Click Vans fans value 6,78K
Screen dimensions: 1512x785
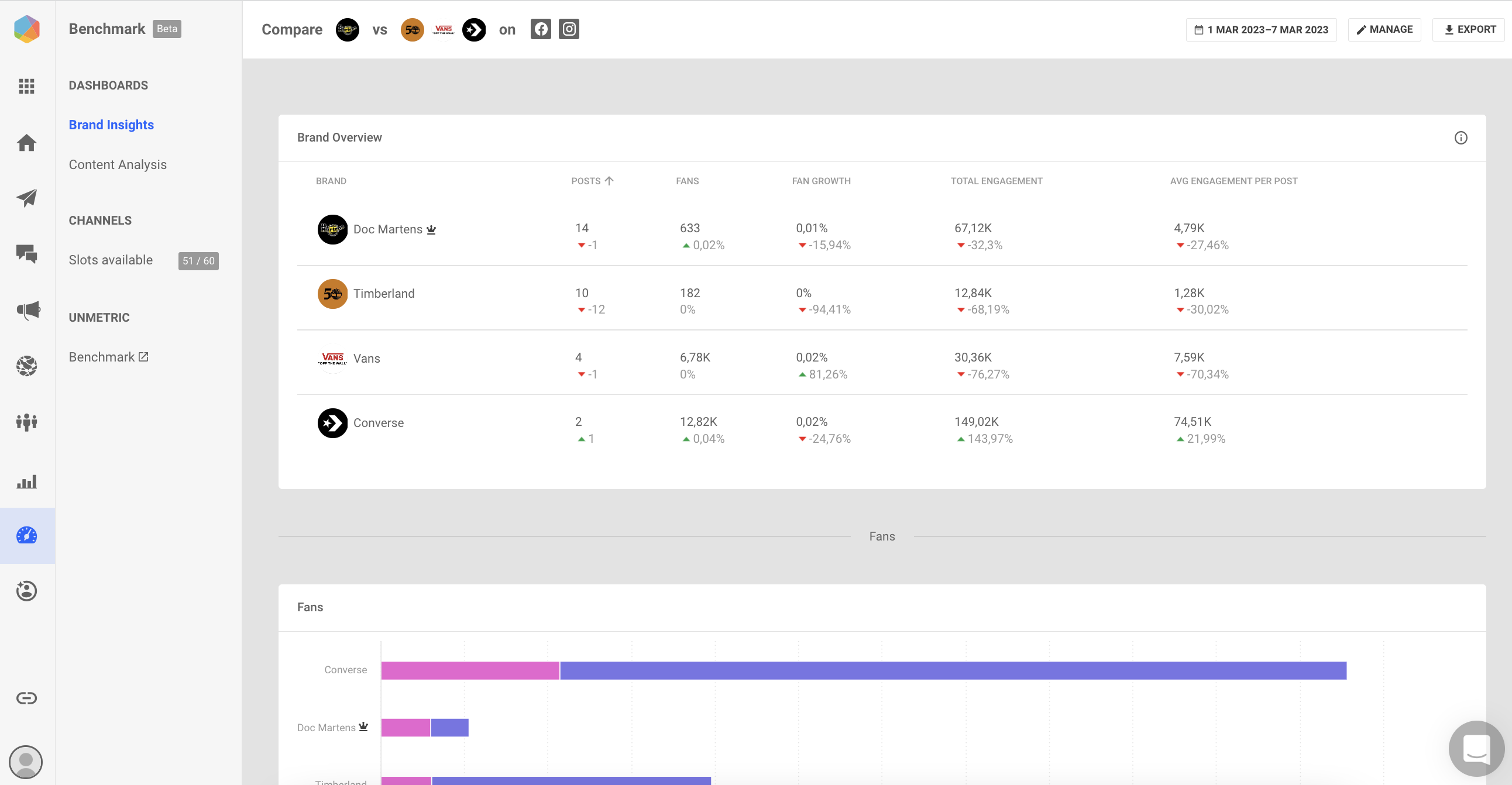point(695,357)
